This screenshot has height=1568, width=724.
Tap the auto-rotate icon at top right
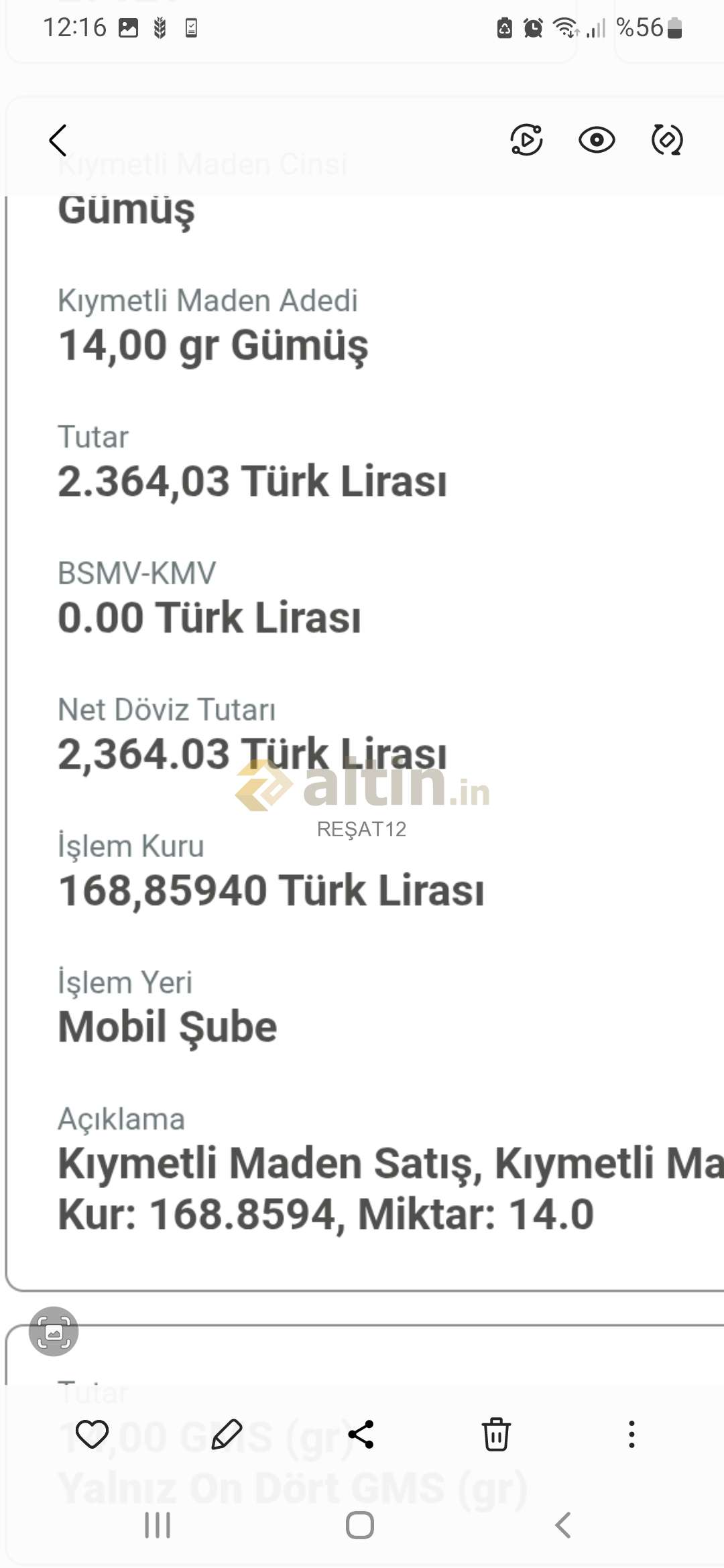[667, 140]
